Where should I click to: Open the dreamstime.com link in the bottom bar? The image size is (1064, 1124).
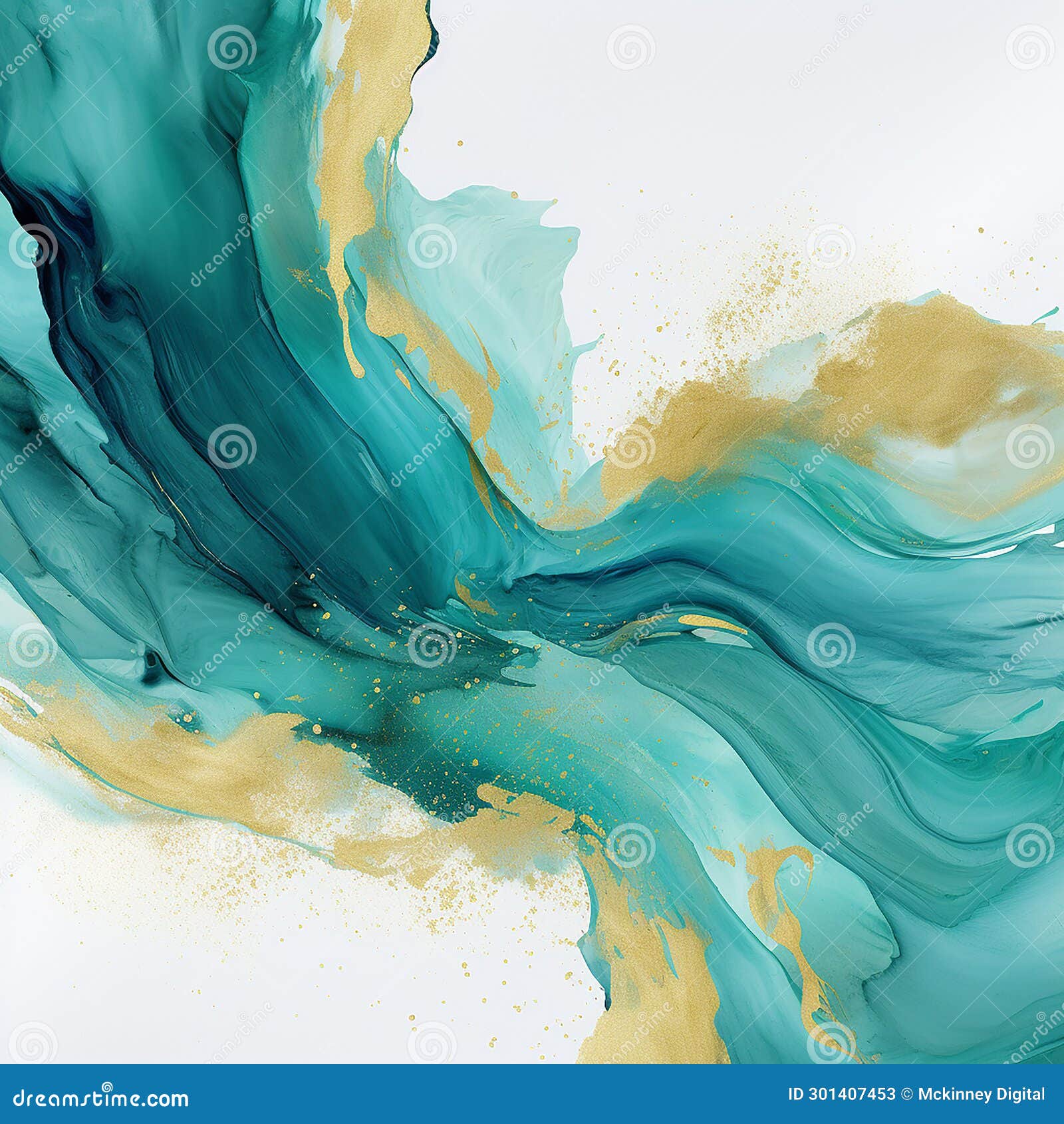(100, 1099)
